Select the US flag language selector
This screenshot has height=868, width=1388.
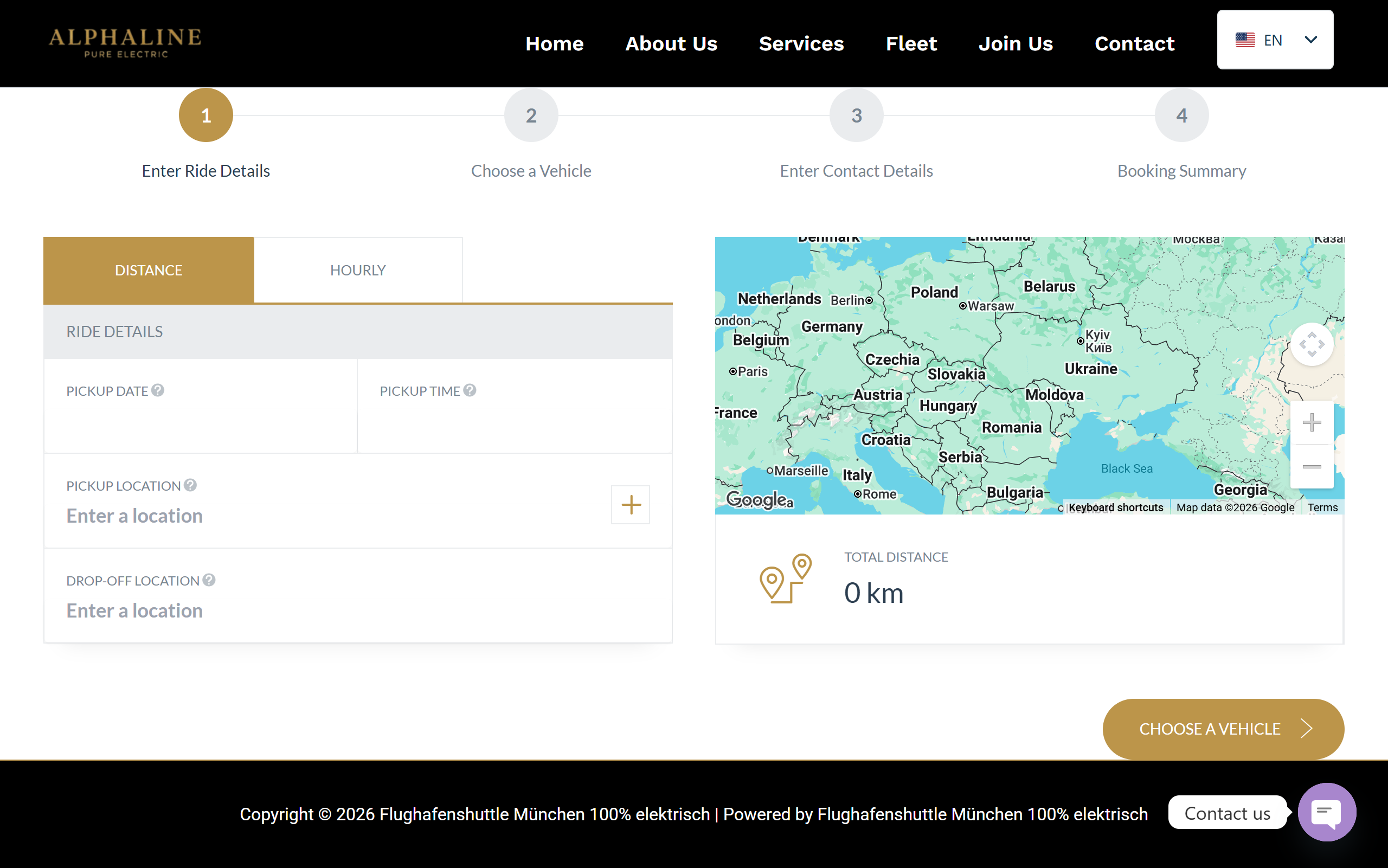coord(1245,40)
